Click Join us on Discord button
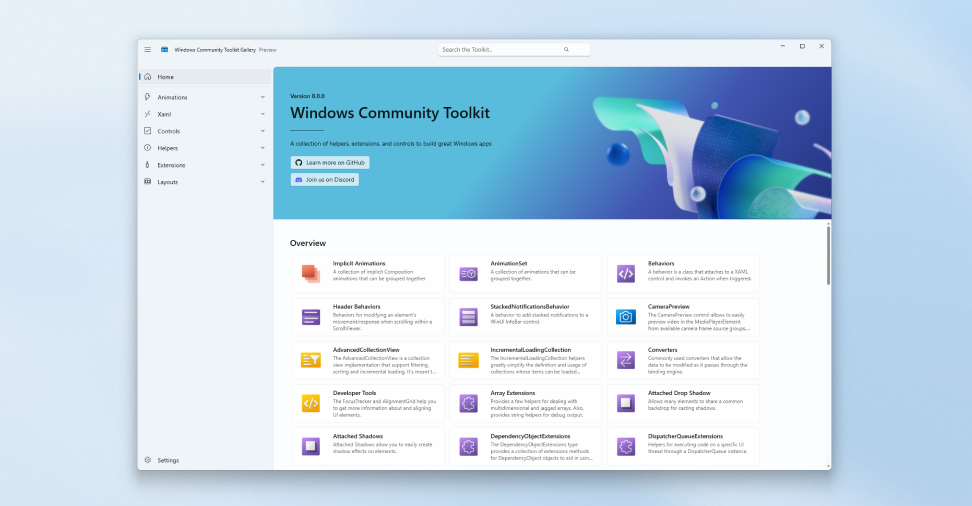Screen dimensions: 972x506 [x=325, y=179]
